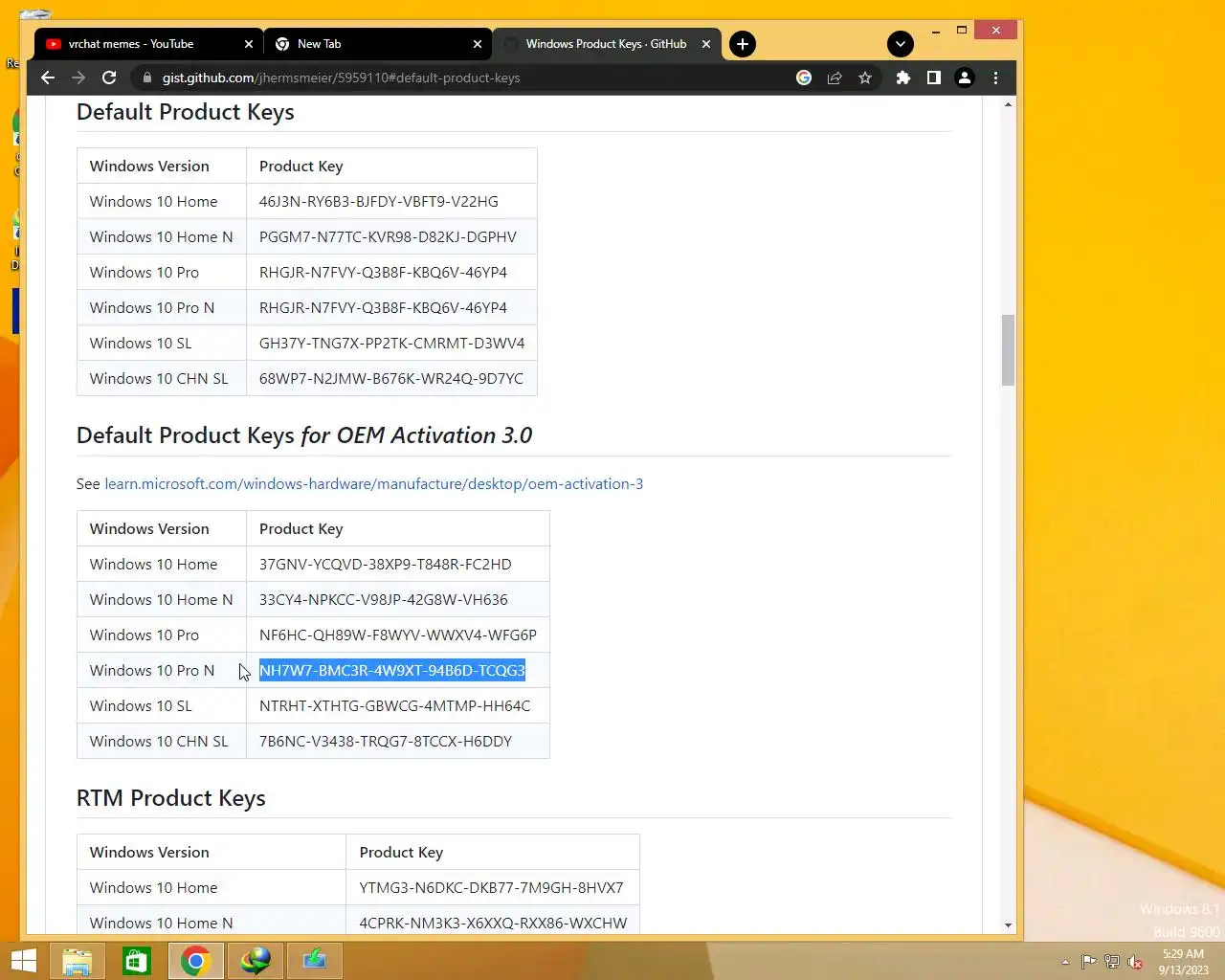
Task: Click Default Product Keys for OEM Activation heading
Action: [304, 435]
